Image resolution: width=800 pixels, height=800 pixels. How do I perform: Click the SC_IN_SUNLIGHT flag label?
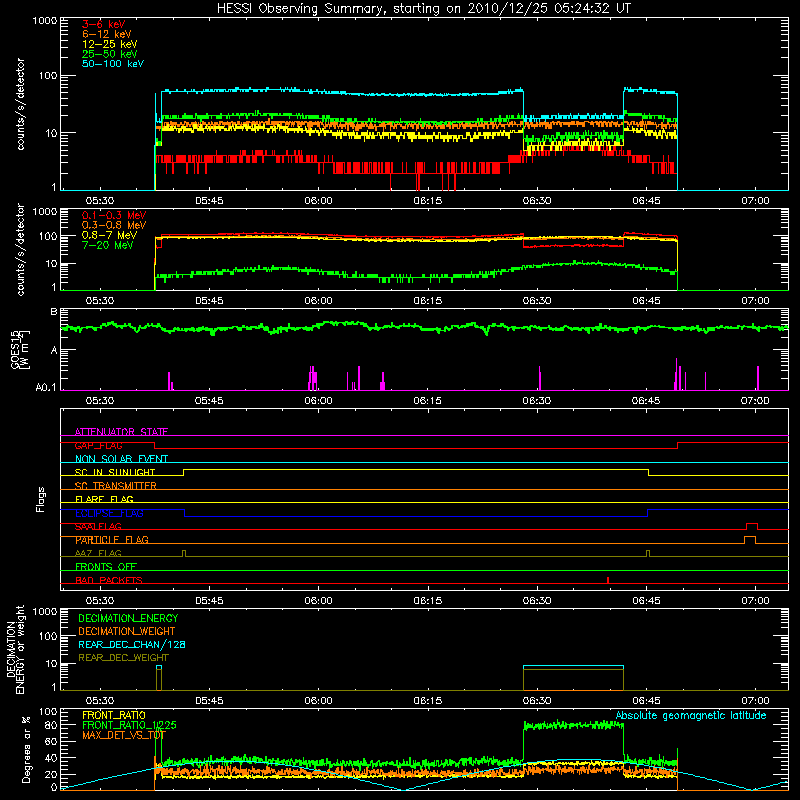(x=115, y=472)
